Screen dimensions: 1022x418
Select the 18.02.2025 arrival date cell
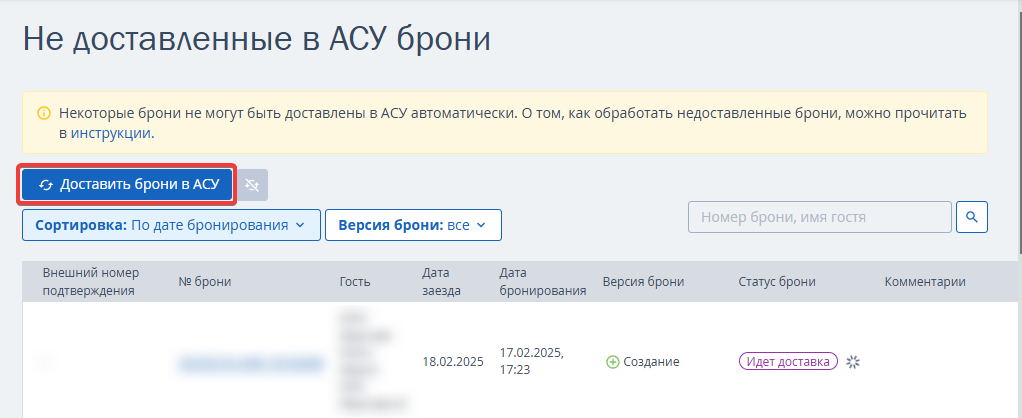pyautogui.click(x=453, y=362)
